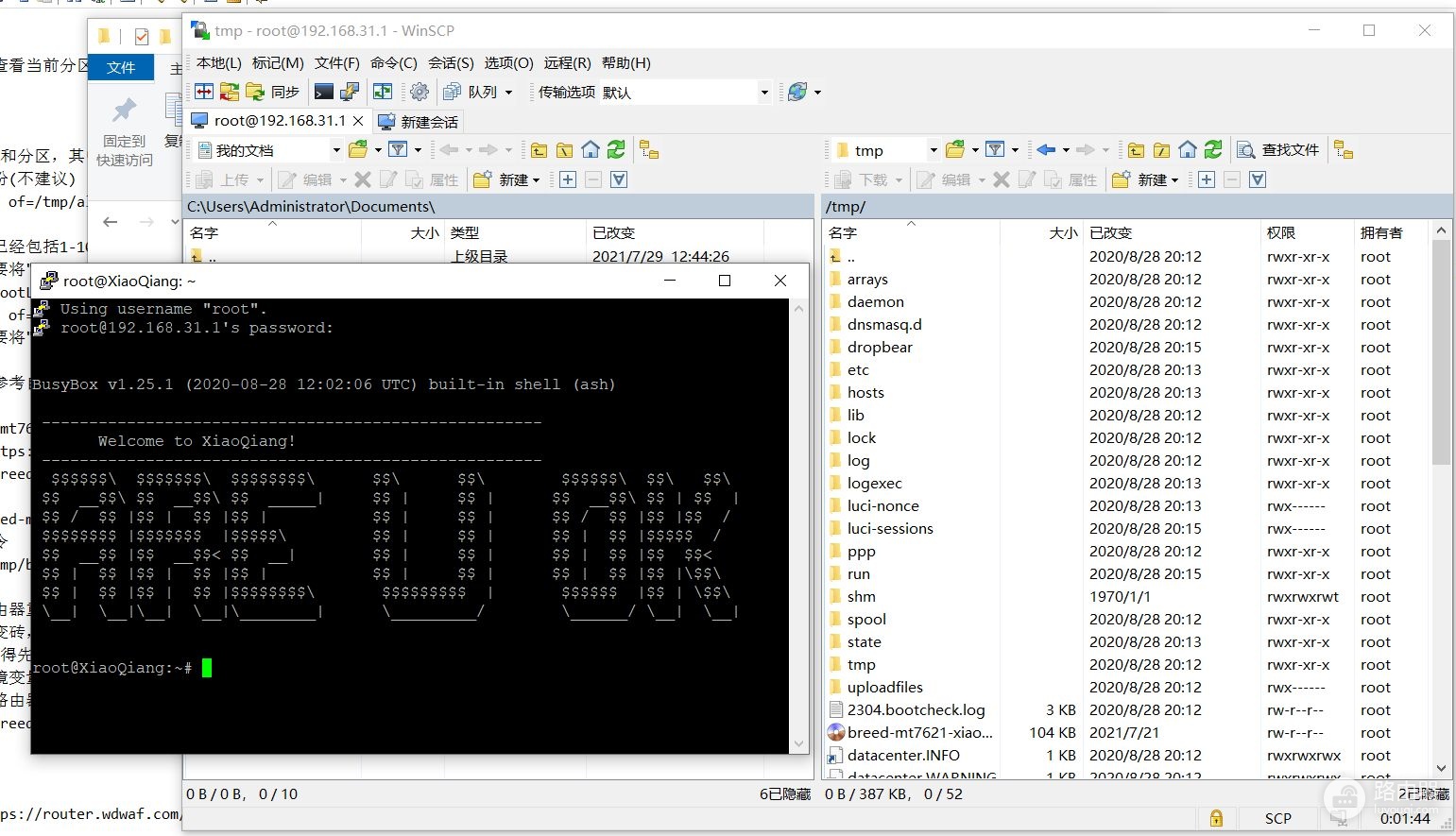Click the remote file list vertical scrollbar
The image size is (1456, 836).
tap(1441, 499)
